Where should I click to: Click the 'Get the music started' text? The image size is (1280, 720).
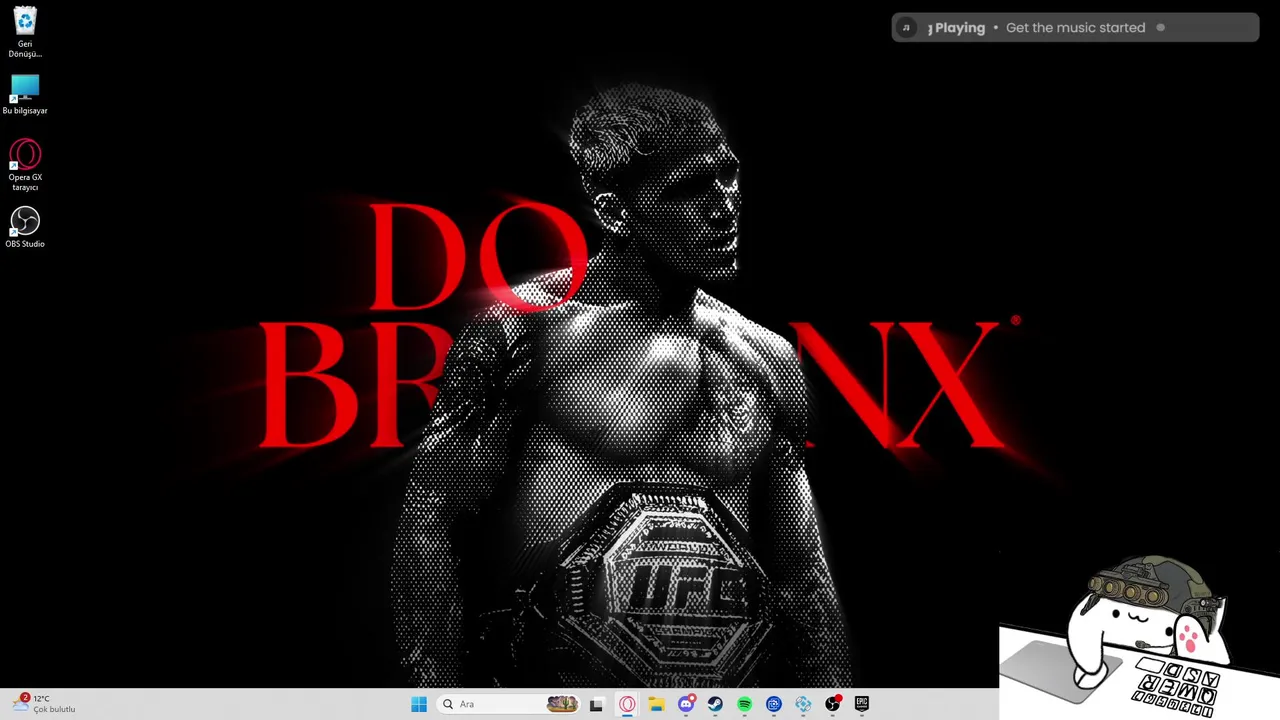(1075, 28)
